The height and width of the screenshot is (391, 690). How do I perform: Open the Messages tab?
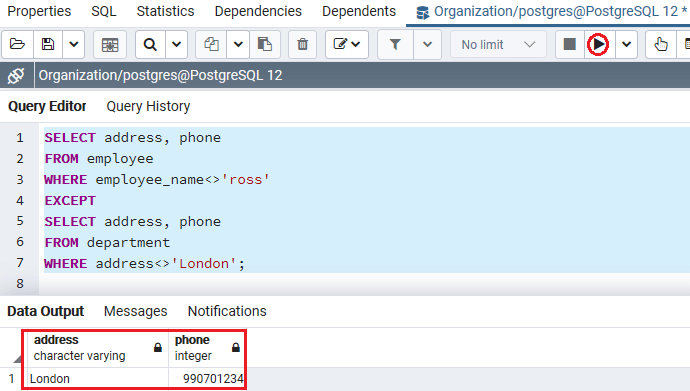point(136,311)
